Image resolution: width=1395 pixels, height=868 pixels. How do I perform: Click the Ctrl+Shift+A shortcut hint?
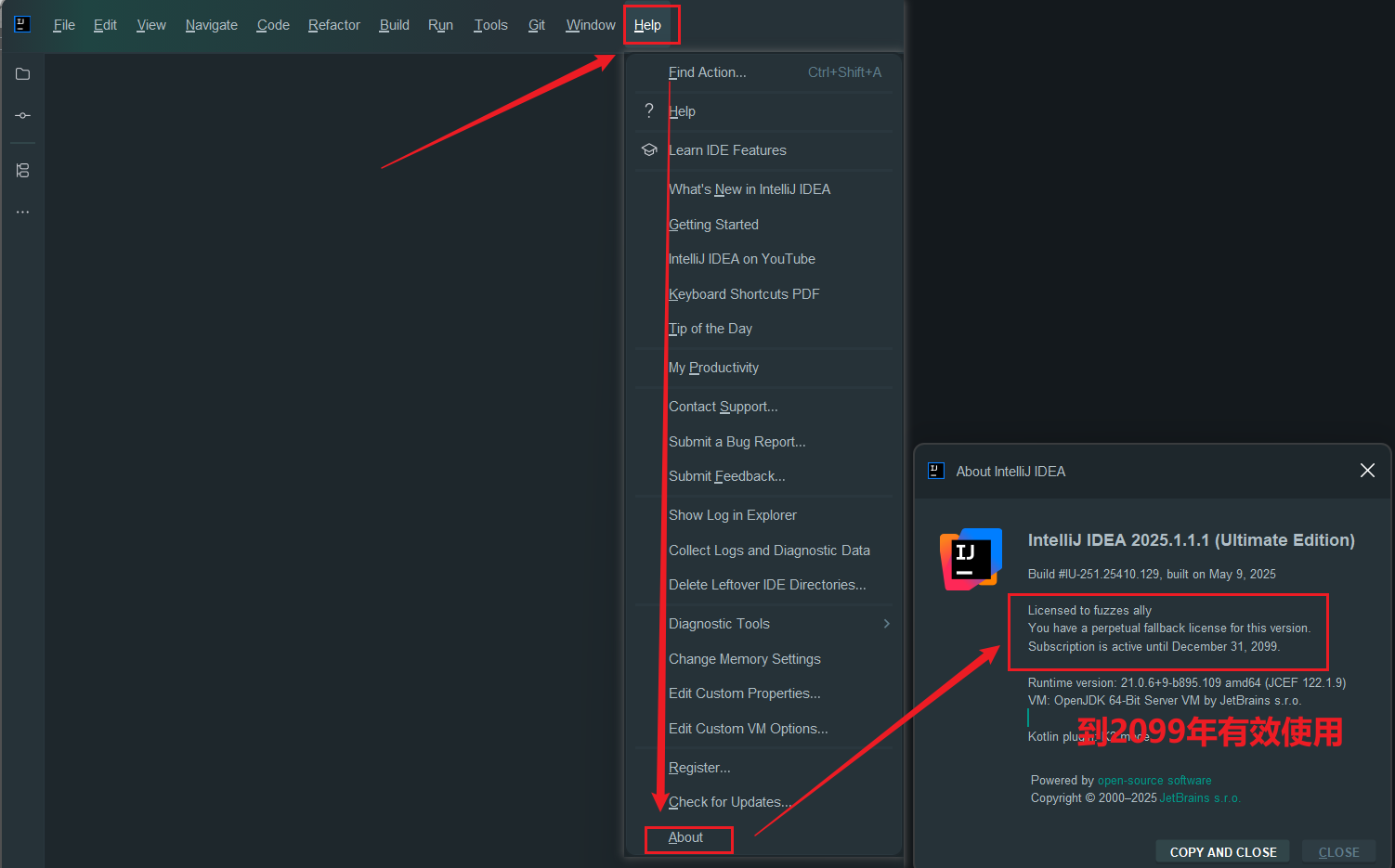tap(844, 72)
